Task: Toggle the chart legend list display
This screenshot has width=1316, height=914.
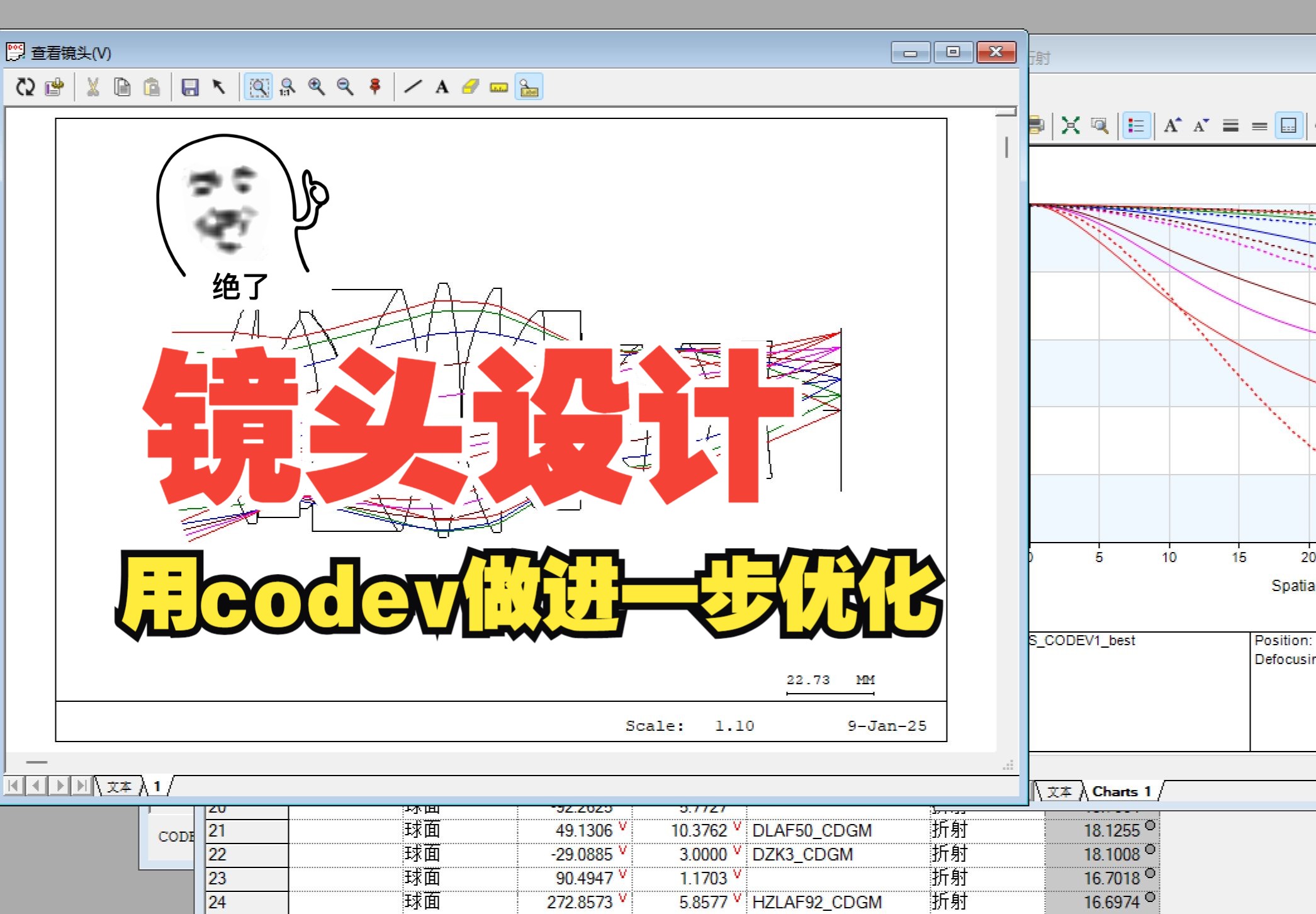Action: click(1137, 125)
